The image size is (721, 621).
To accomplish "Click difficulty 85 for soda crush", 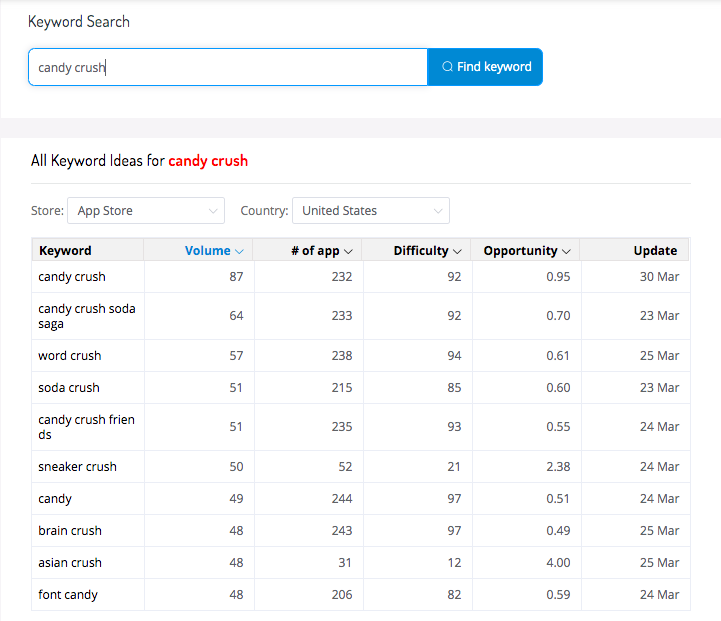I will 454,387.
